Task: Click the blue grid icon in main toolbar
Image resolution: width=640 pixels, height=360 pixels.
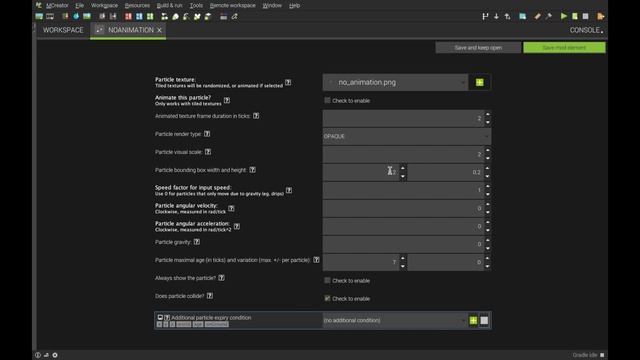Action: click(x=139, y=16)
